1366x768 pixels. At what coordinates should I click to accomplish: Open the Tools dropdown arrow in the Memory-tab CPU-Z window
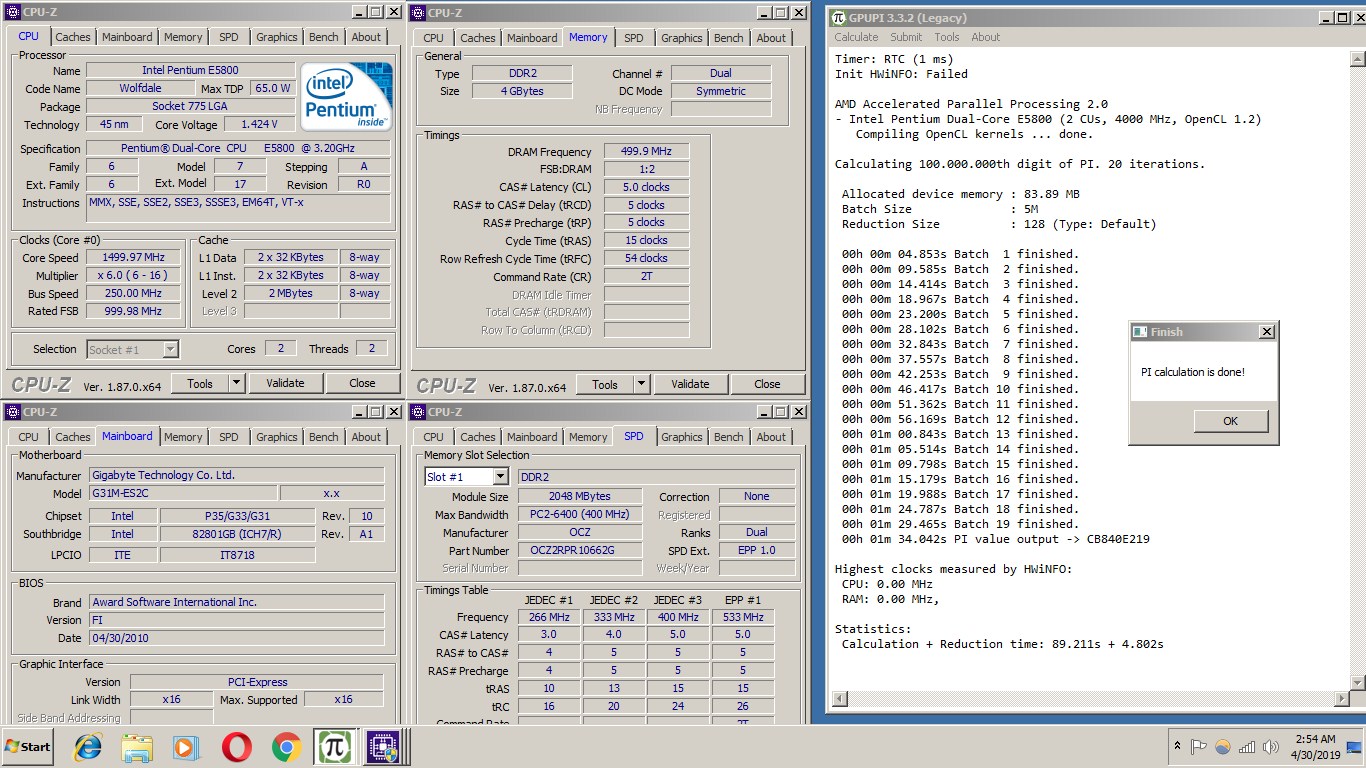coord(642,384)
